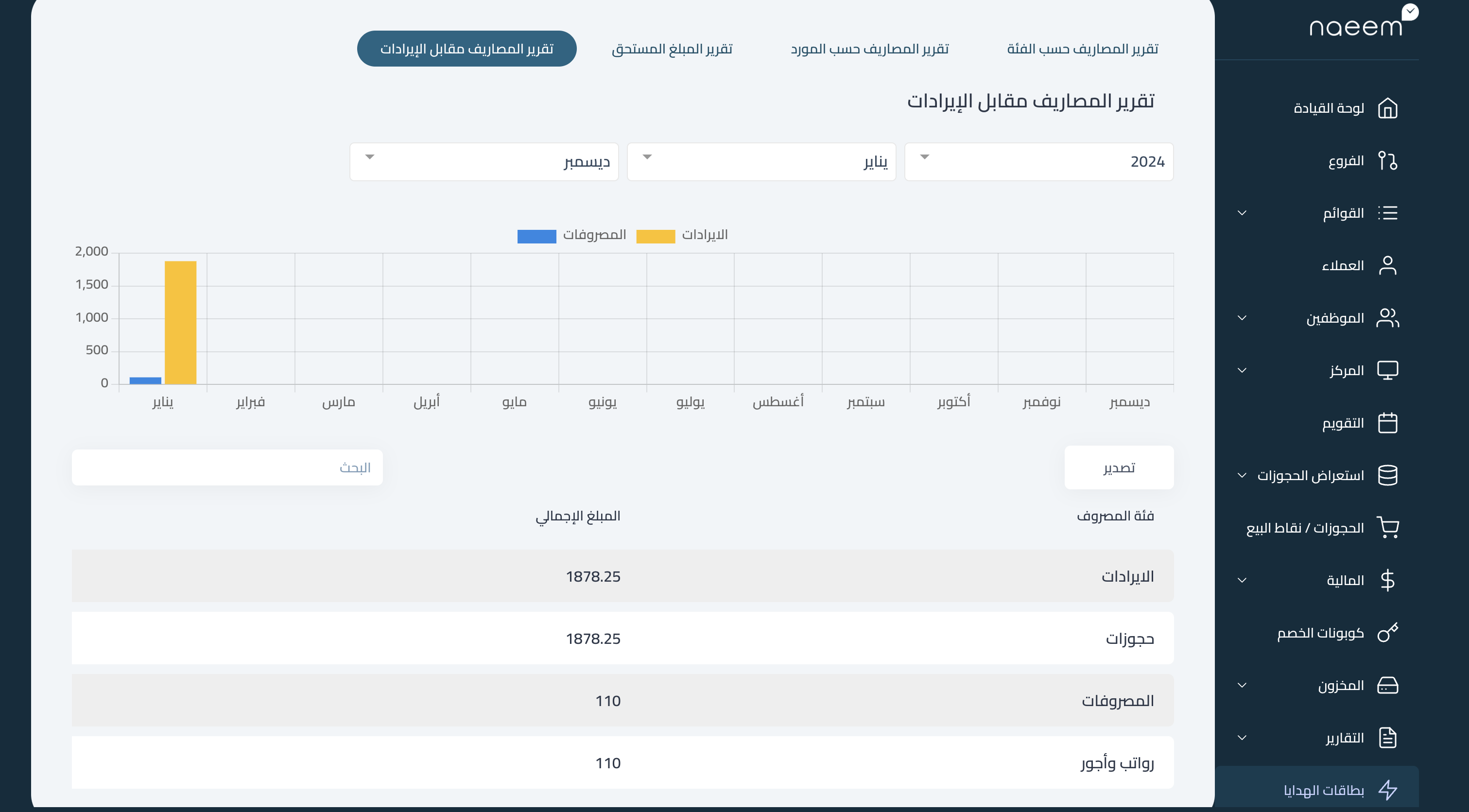This screenshot has width=1469, height=812.
Task: Switch to تقرير المبلغ المستحق tab
Action: point(672,49)
